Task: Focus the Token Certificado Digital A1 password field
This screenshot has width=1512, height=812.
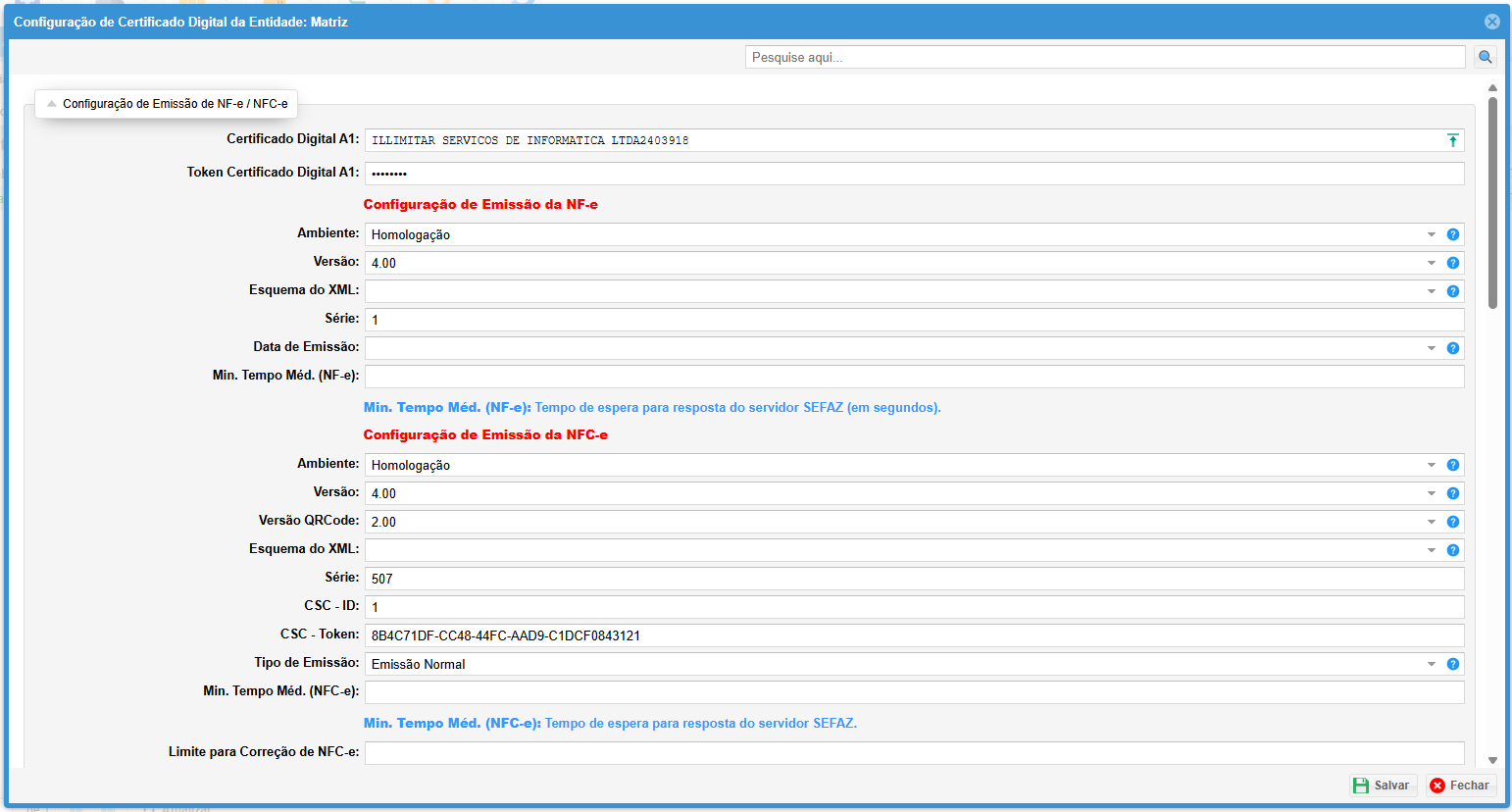Action: 914,174
